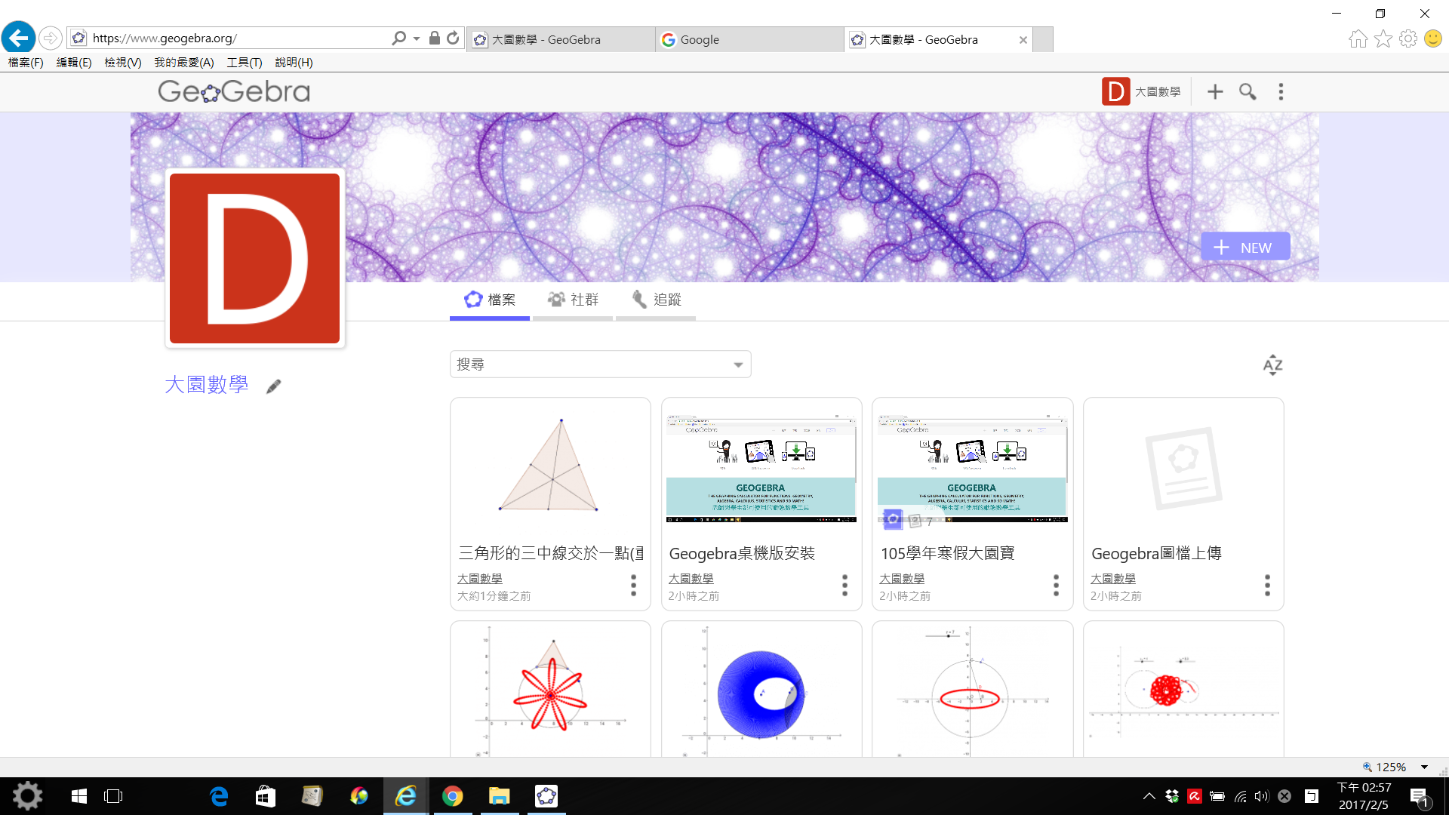
Task: Close the active 大園數學 - GeoGebra tab
Action: coord(1023,40)
